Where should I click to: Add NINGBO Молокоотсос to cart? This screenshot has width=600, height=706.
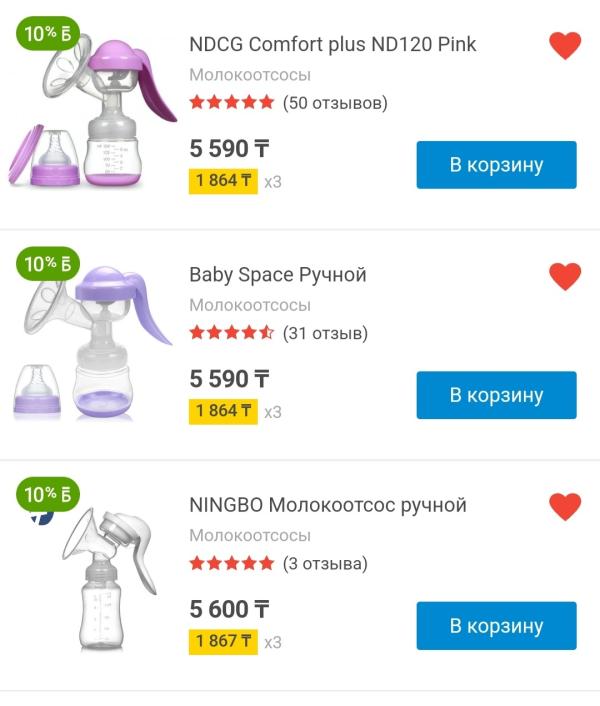tap(496, 626)
